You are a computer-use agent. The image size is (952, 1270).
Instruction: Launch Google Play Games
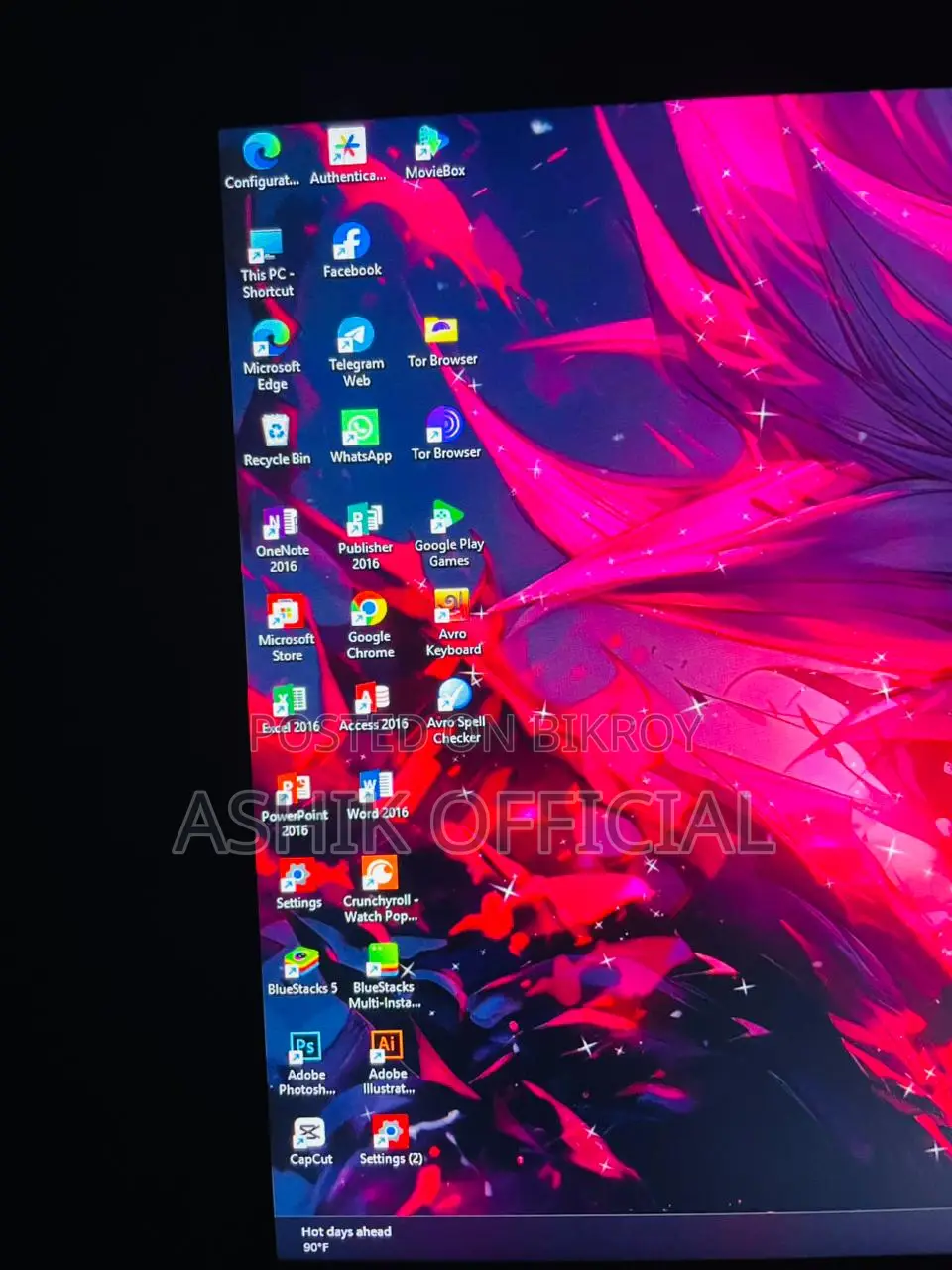[448, 534]
